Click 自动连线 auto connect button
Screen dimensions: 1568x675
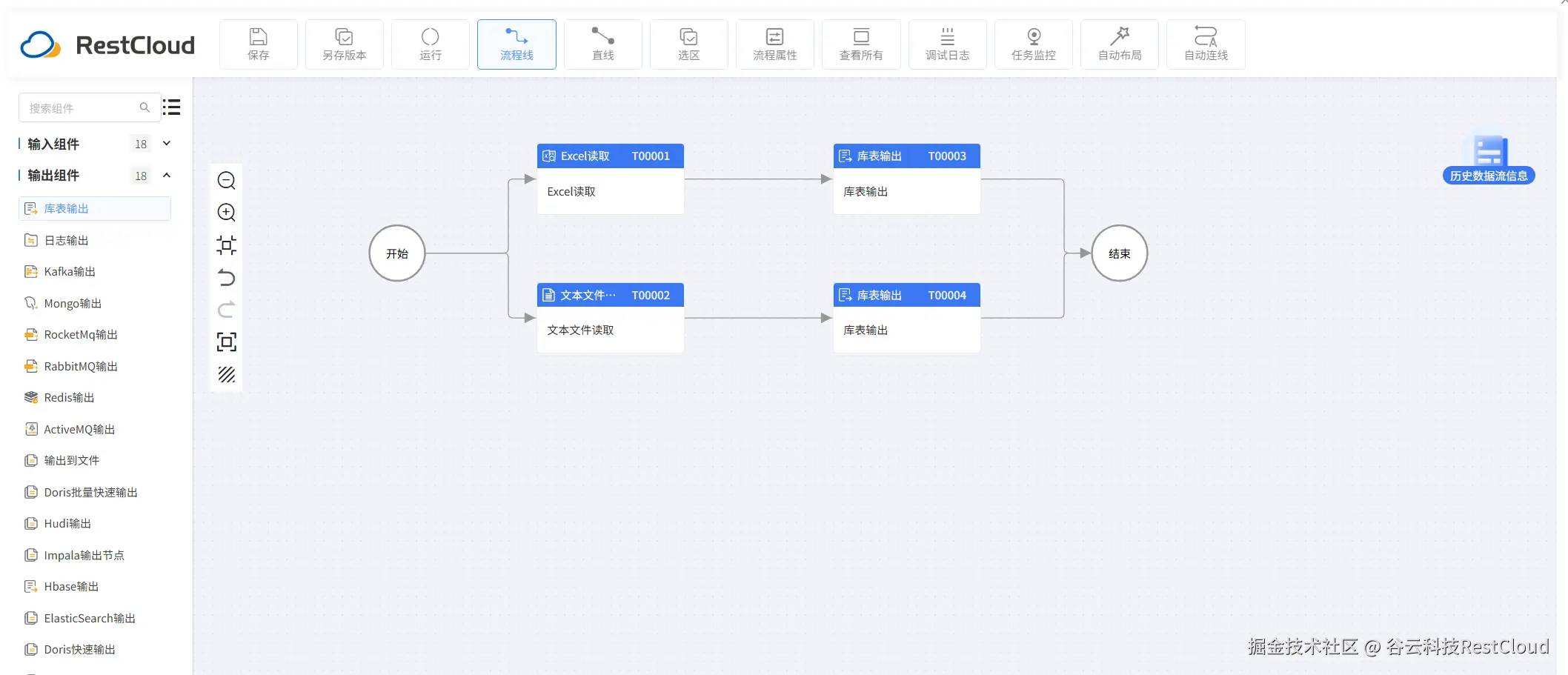click(1206, 44)
